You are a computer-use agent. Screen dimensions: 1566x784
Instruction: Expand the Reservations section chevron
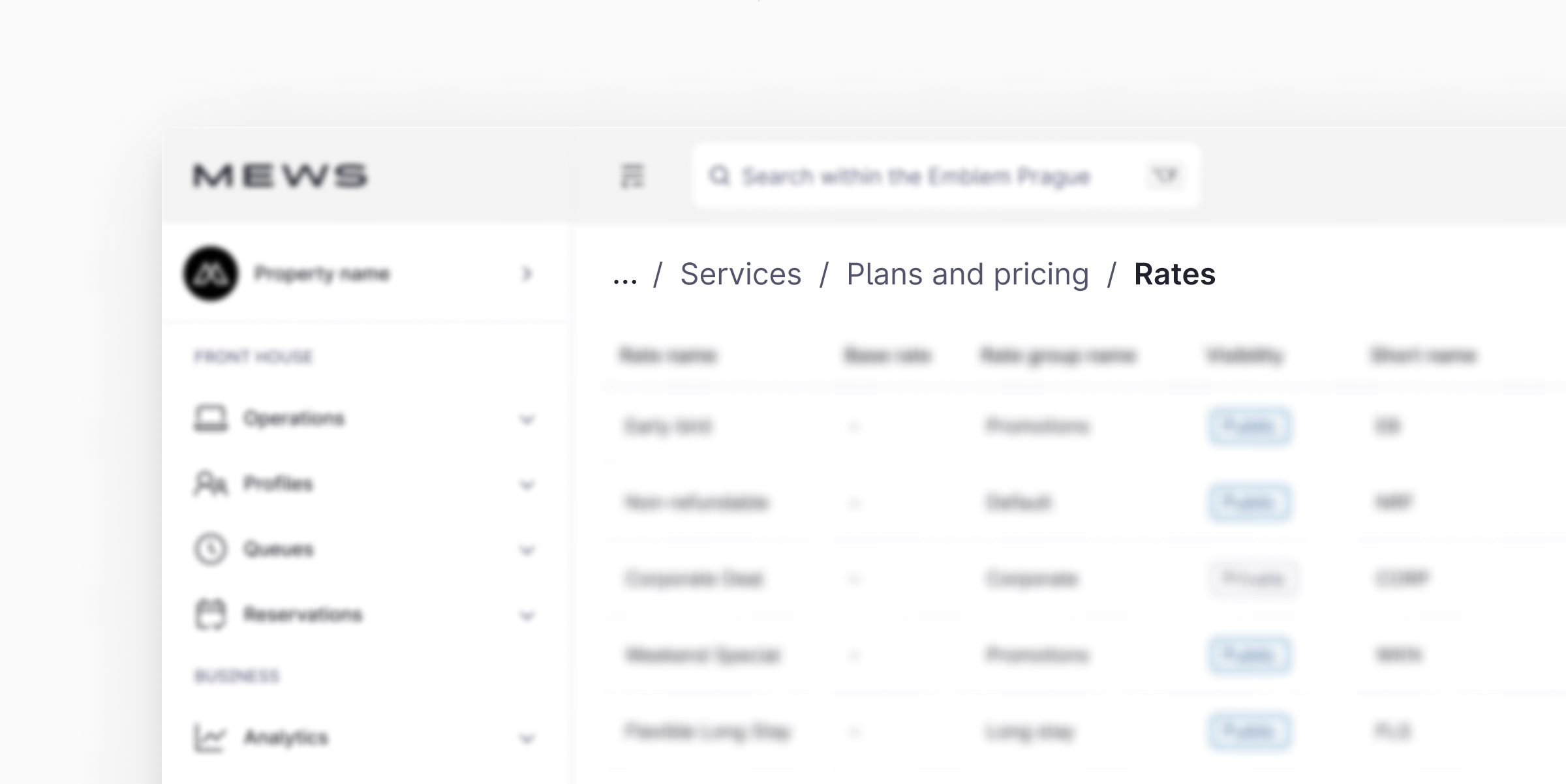(x=527, y=616)
